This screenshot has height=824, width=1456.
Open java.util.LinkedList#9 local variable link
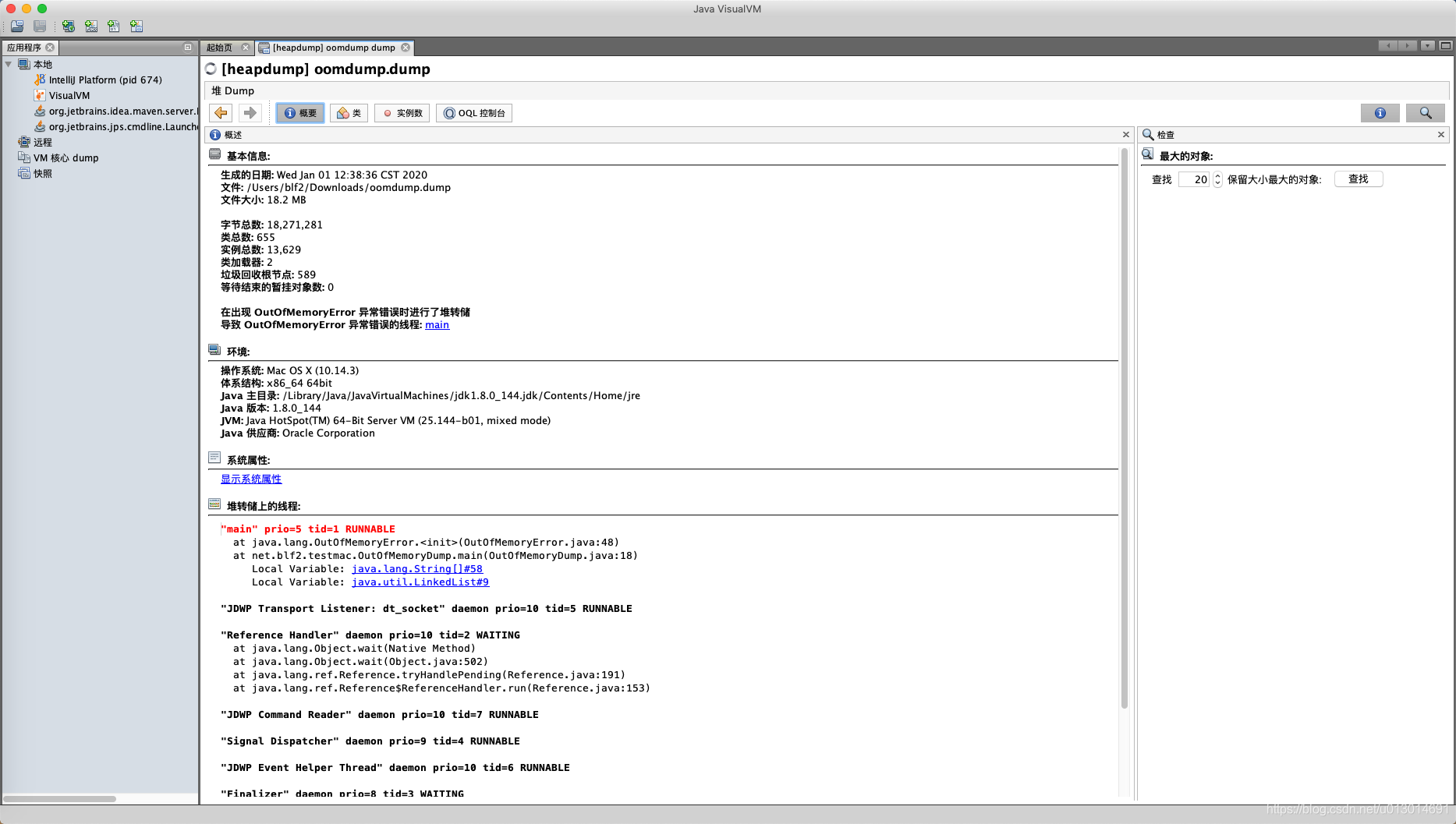pyautogui.click(x=420, y=582)
